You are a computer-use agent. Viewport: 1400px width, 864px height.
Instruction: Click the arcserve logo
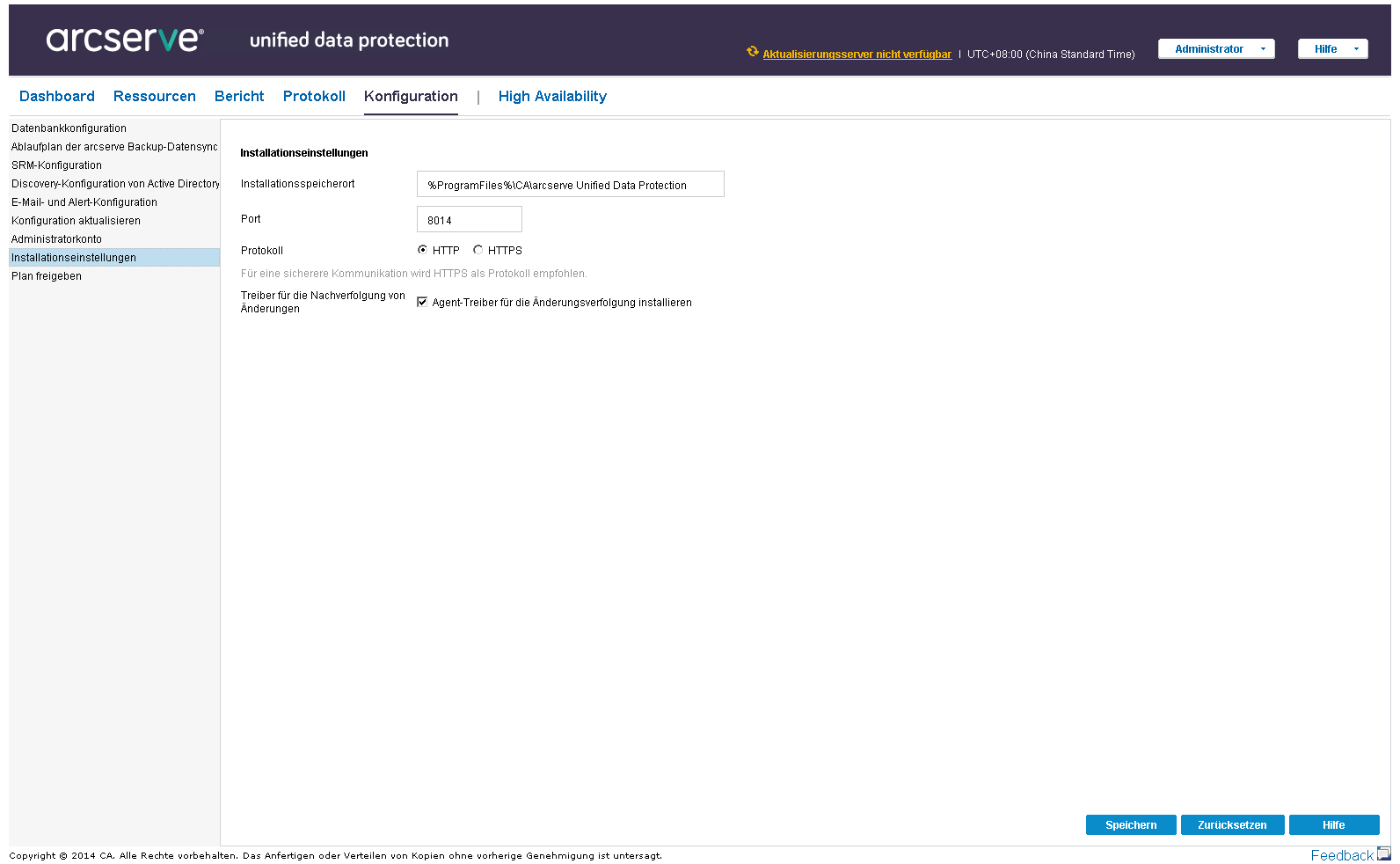[x=125, y=39]
